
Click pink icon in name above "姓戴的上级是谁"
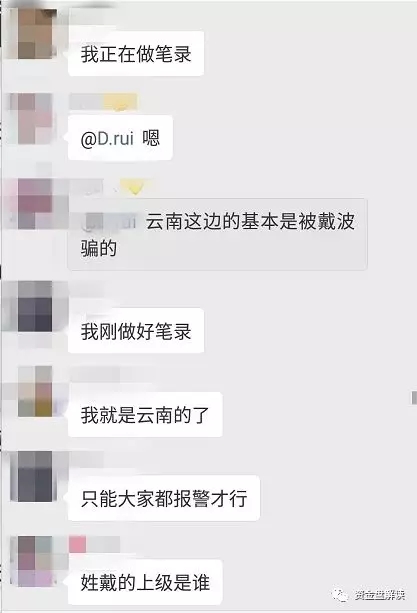77,545
